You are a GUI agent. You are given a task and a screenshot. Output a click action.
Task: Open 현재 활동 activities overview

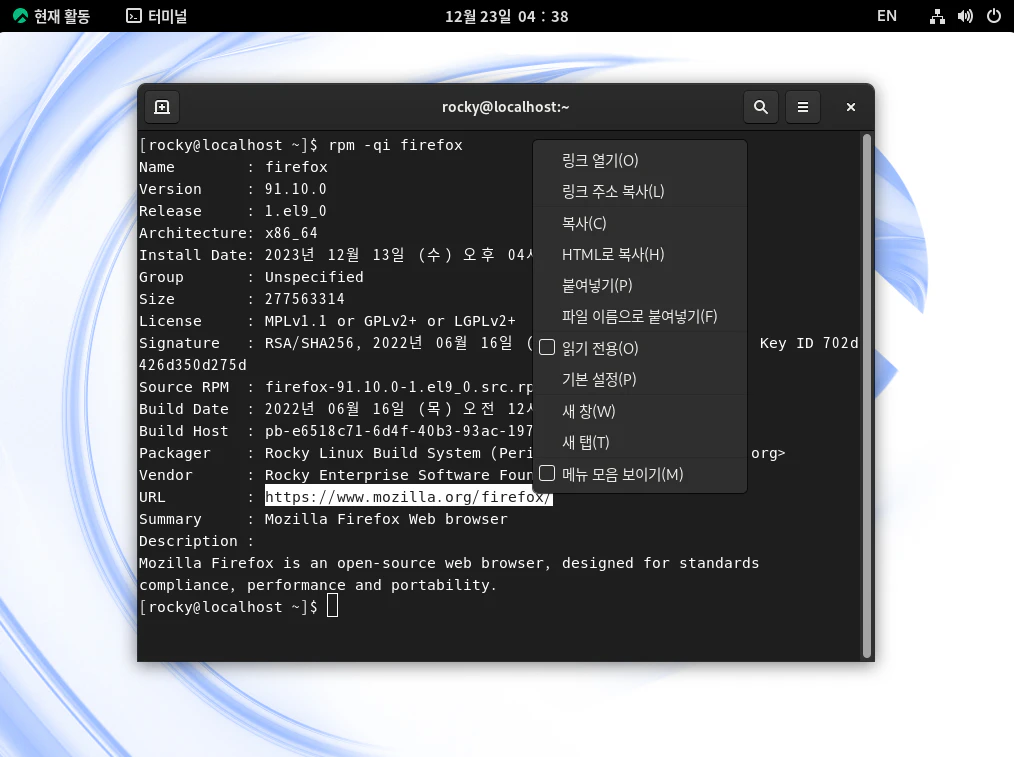tap(52, 16)
